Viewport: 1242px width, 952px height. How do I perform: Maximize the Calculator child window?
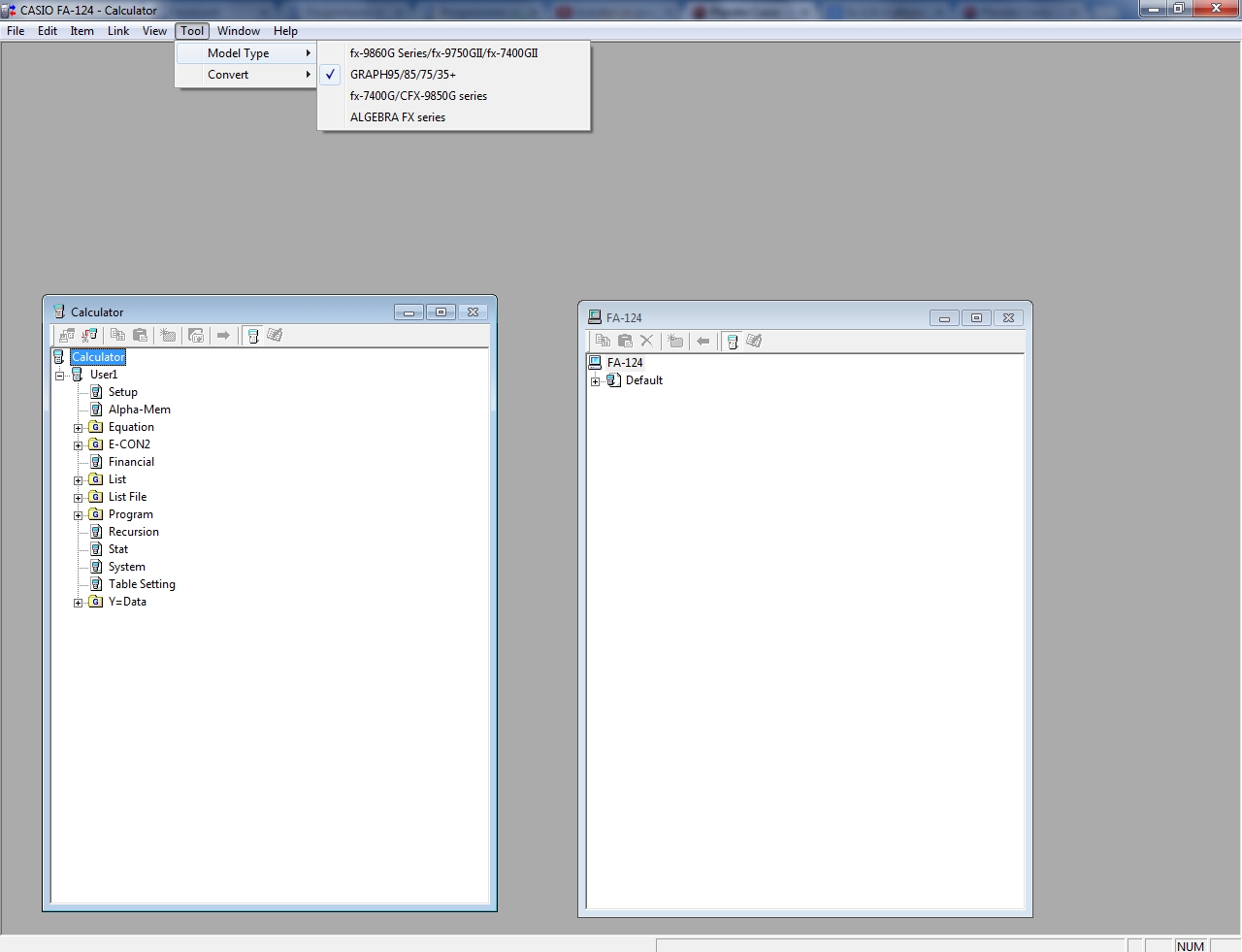click(441, 312)
